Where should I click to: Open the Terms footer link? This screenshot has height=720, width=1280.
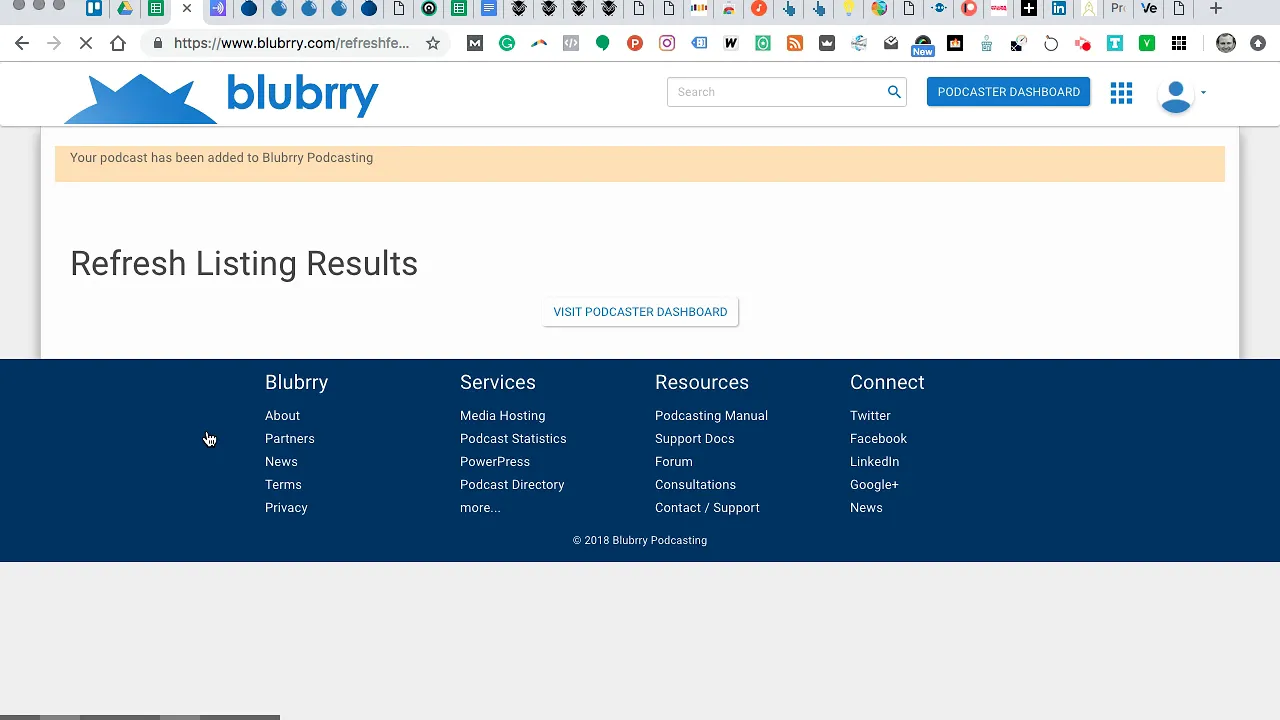pyautogui.click(x=283, y=485)
